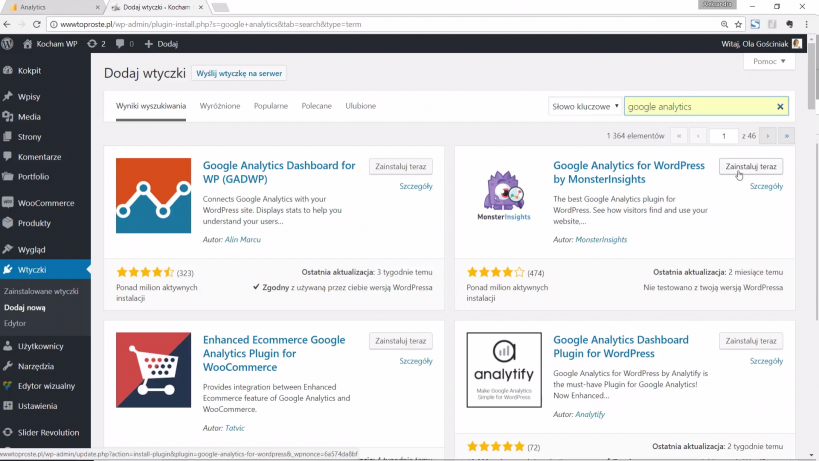Click the Portfolio folder icon
Screen dimensions: 819x461
[7, 176]
